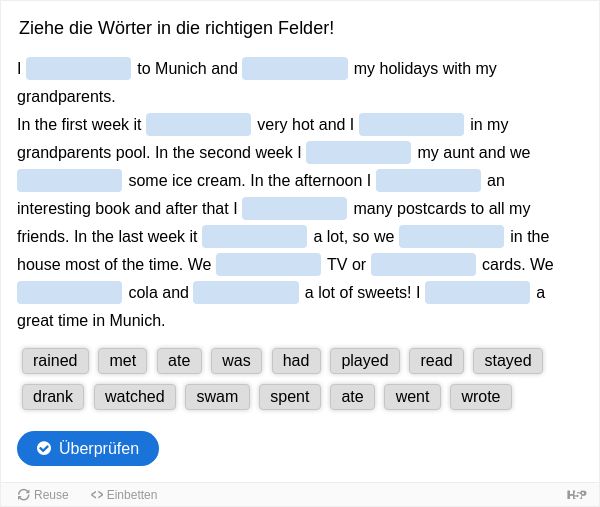Click the 'swam' word tile
This screenshot has width=600, height=507.
[217, 397]
